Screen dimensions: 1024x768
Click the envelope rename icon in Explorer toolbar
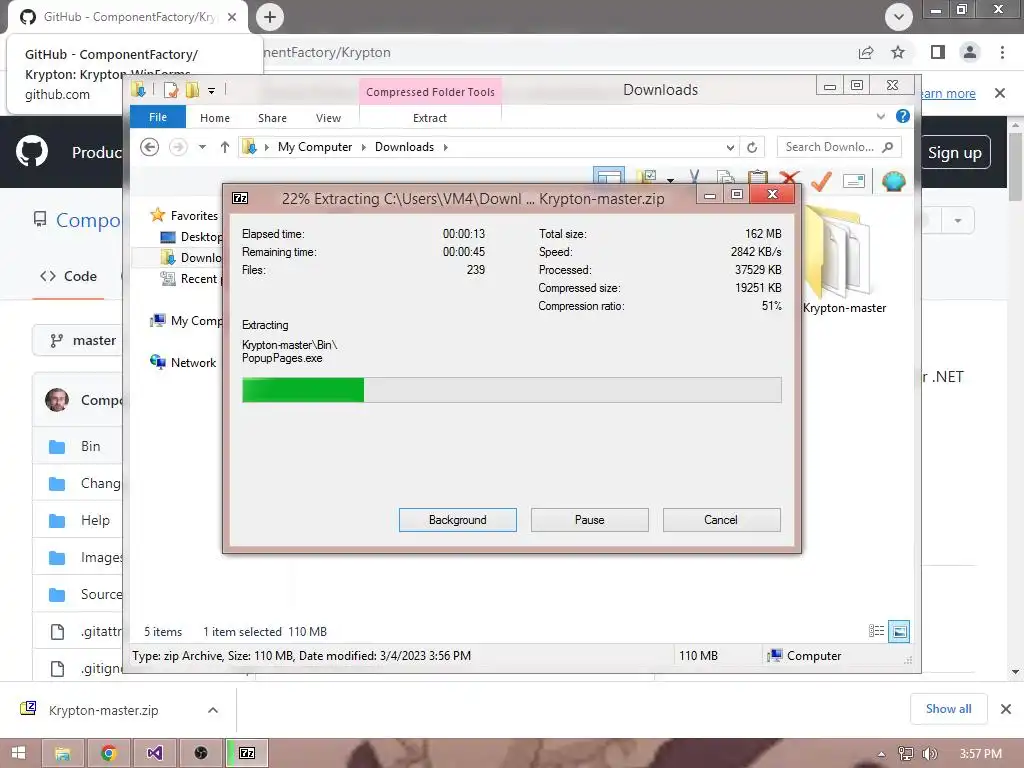854,181
